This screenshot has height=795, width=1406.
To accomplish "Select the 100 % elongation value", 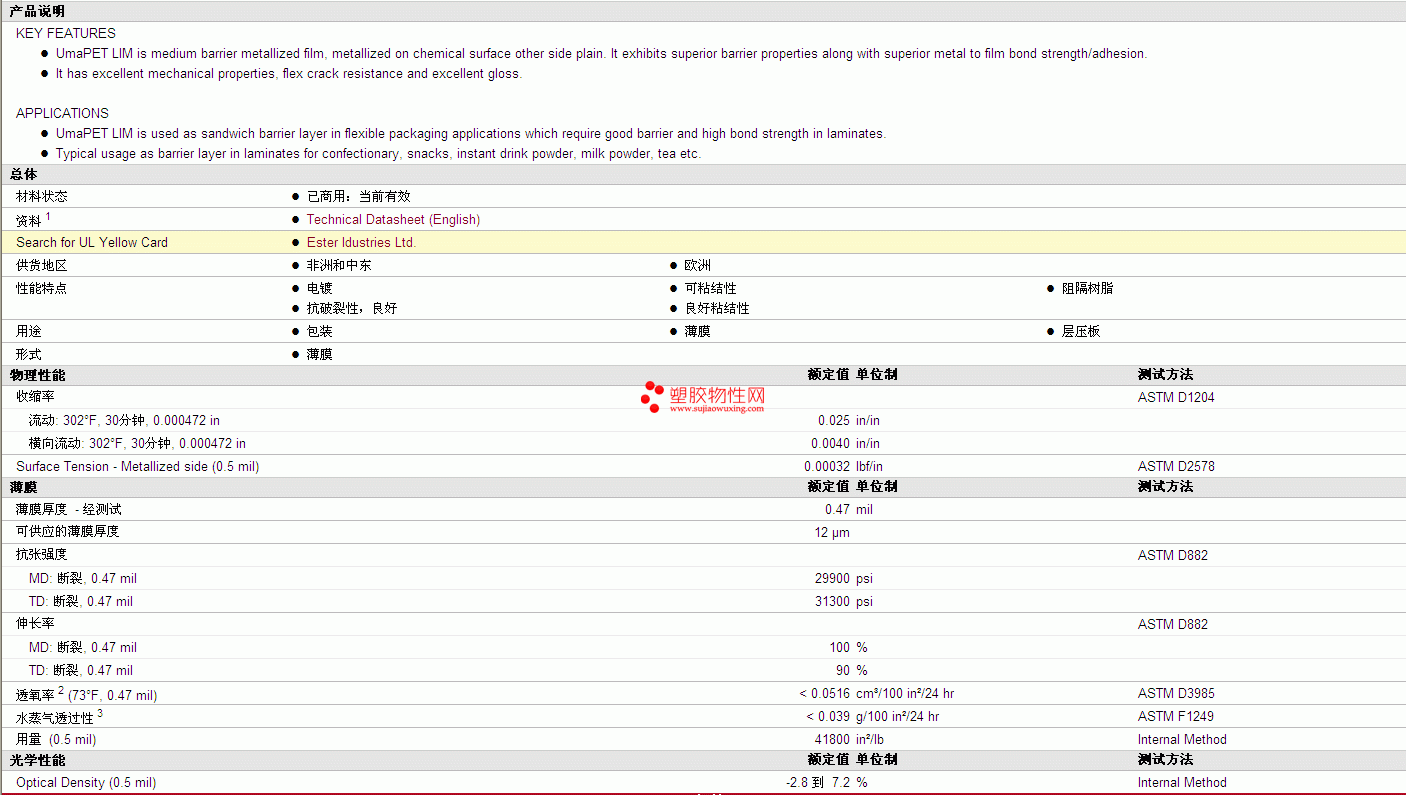I will click(x=839, y=648).
